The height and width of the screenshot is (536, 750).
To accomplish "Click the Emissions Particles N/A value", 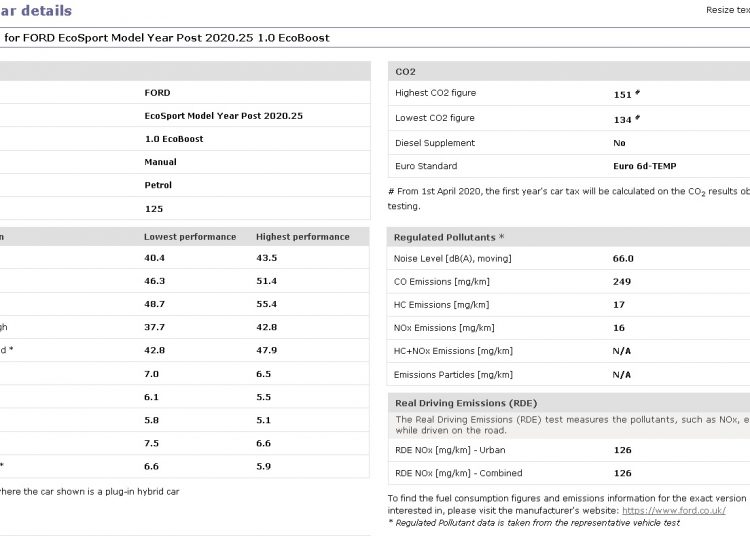I will [x=621, y=375].
